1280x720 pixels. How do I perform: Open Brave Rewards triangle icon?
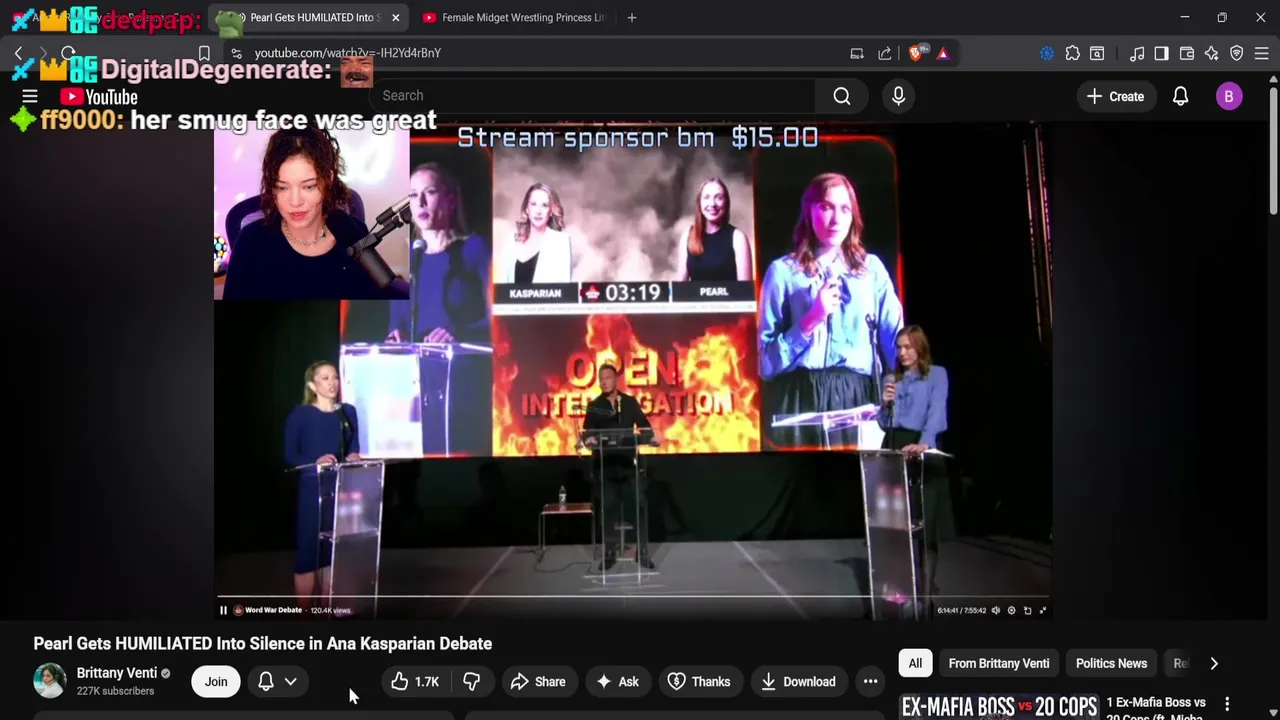[943, 53]
